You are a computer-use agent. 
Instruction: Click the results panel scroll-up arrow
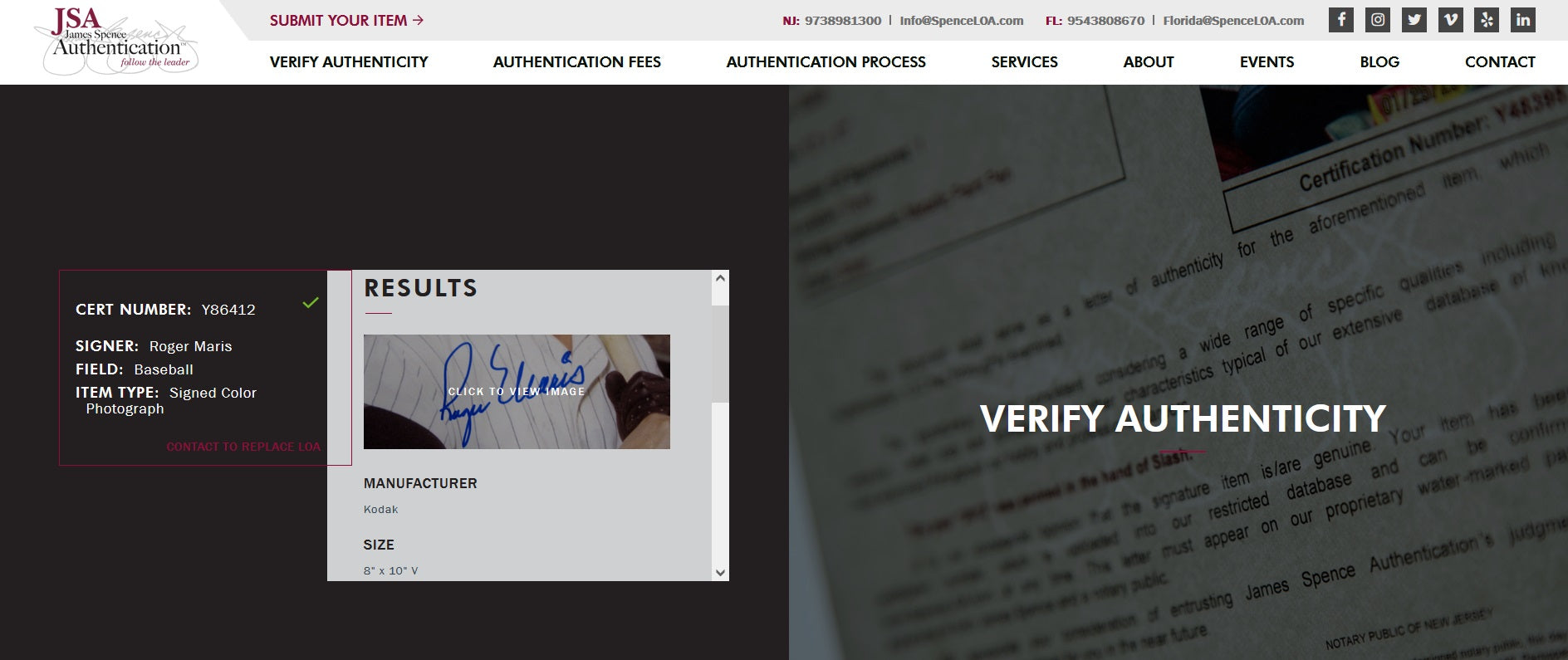click(x=720, y=278)
